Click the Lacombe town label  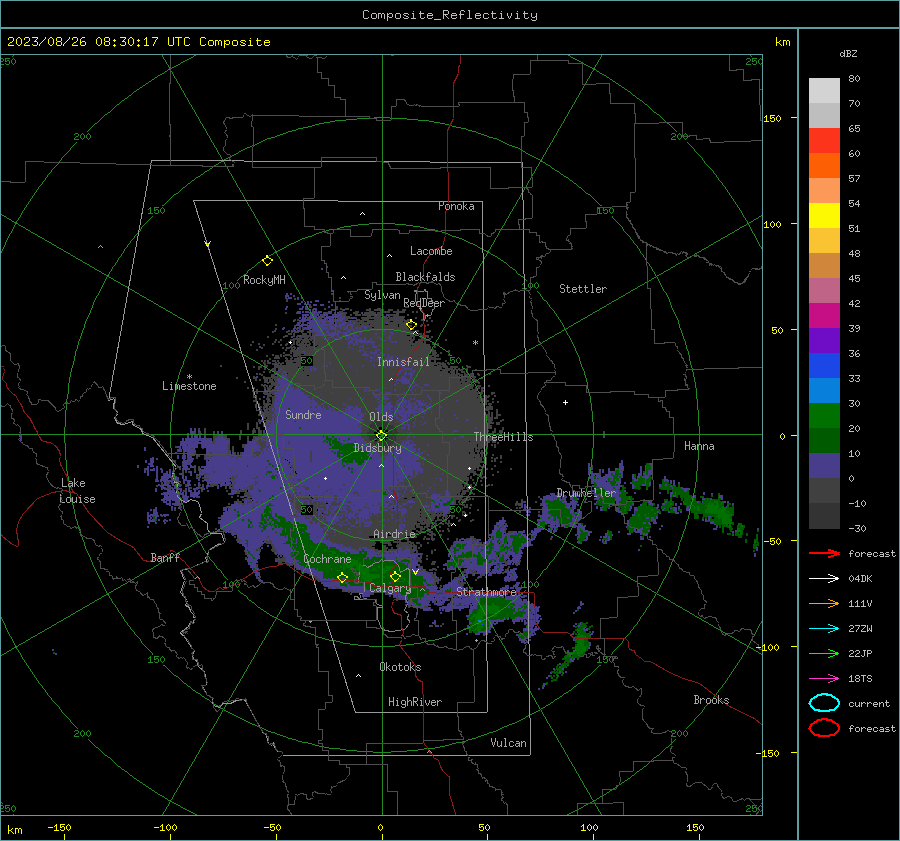[x=431, y=251]
